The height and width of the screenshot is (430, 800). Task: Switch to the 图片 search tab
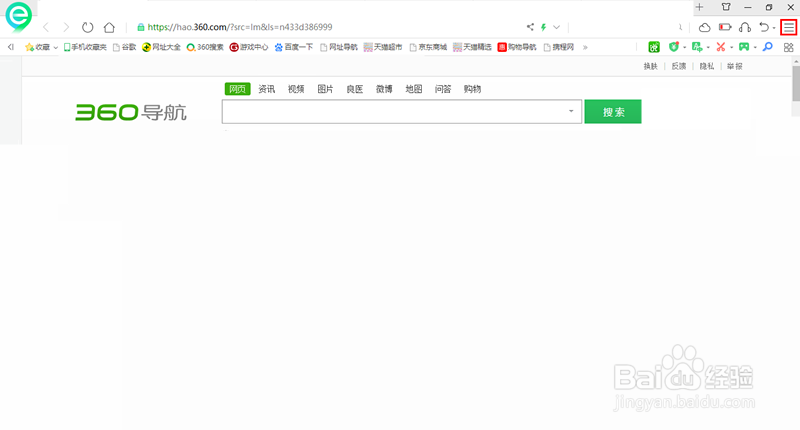[325, 89]
